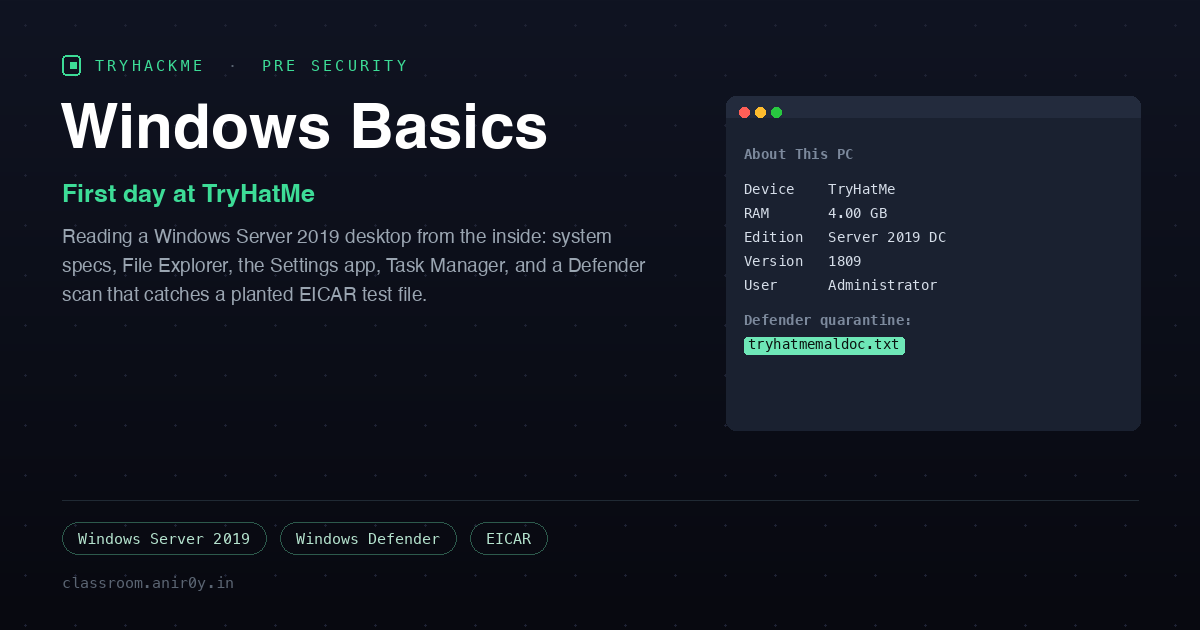Click the red close dot on the About This PC window
Image resolution: width=1200 pixels, height=630 pixels.
coord(744,112)
